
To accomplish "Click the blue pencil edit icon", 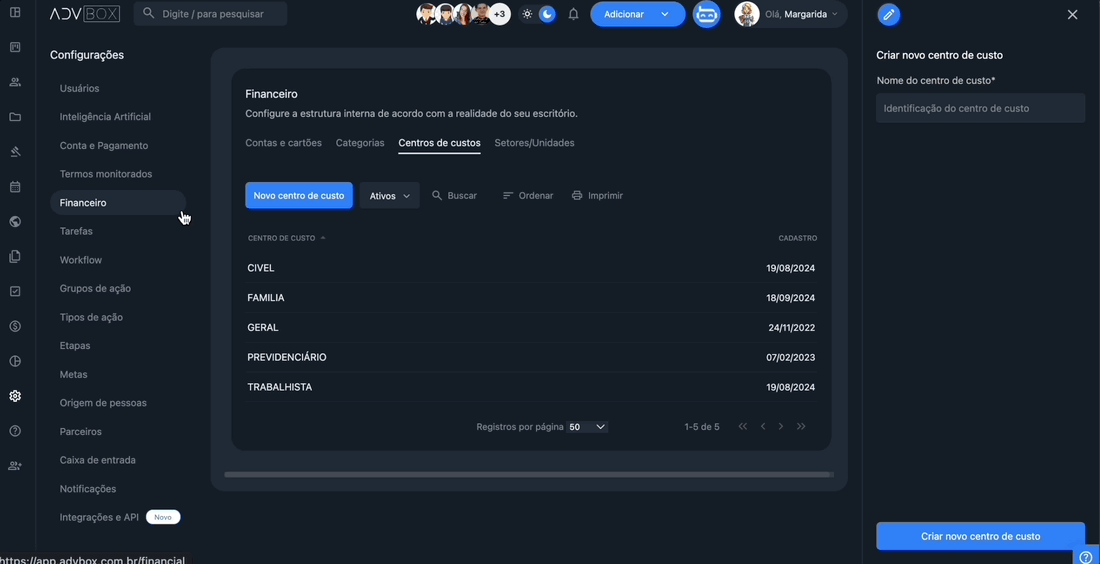I will (889, 15).
